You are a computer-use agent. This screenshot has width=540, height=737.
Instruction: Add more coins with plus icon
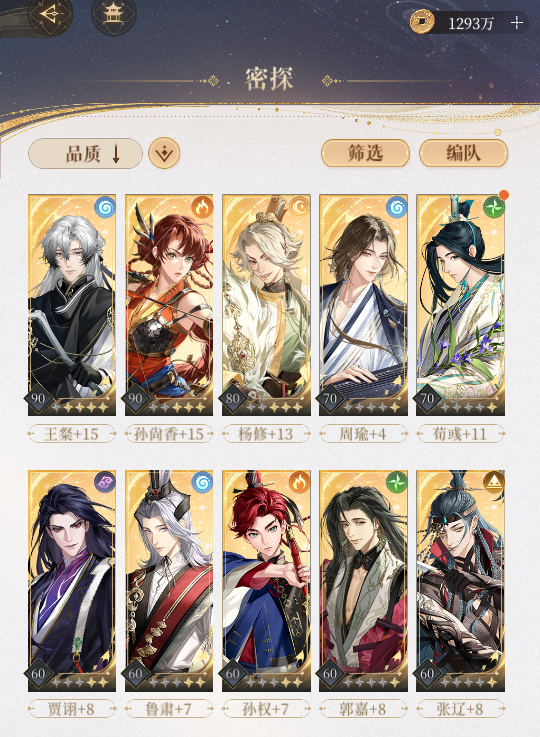coord(517,23)
